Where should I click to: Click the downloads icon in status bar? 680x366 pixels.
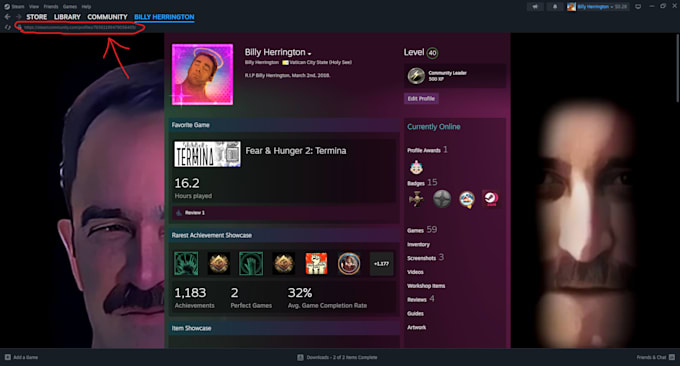click(300, 357)
